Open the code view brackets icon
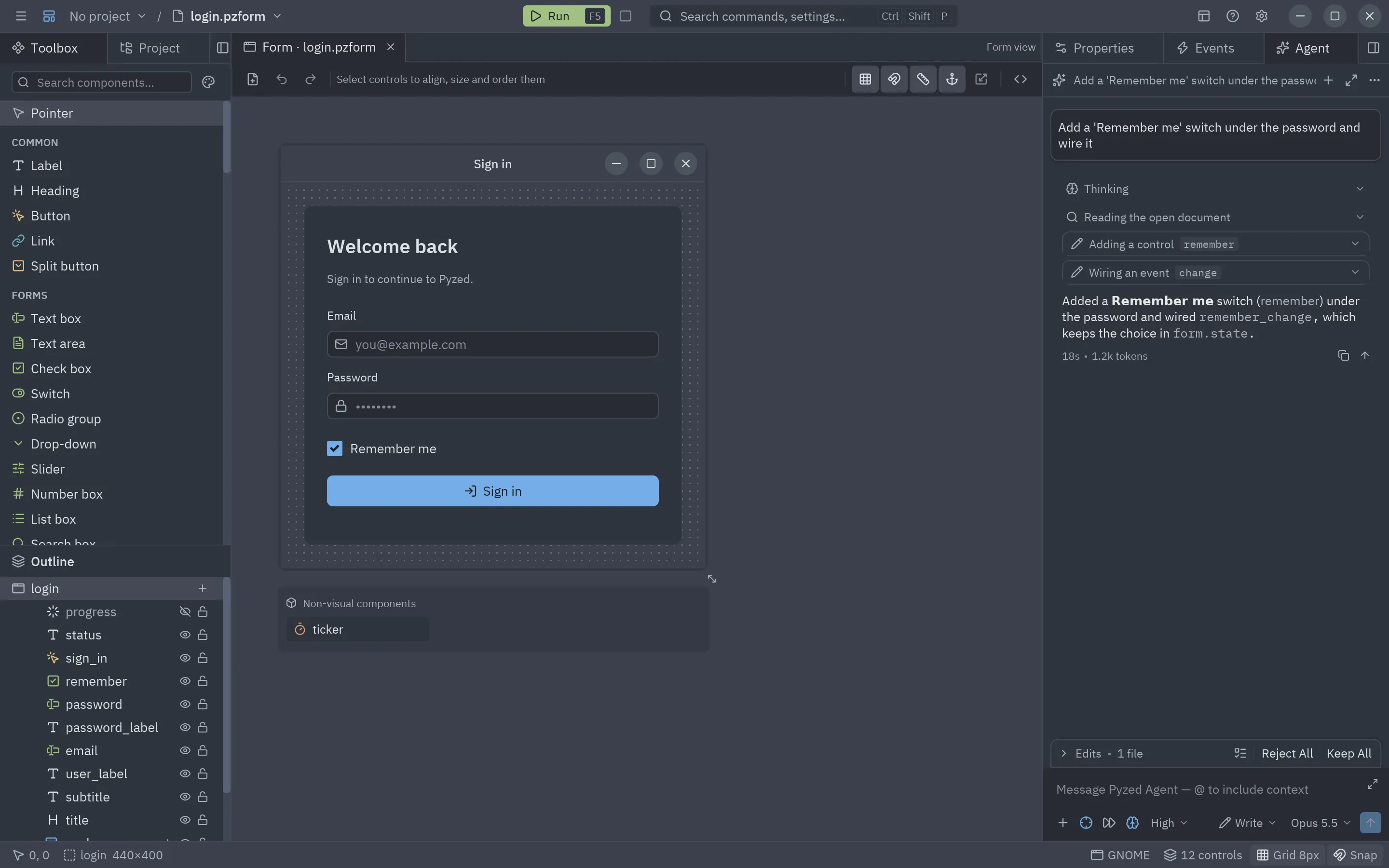1389x868 pixels. point(1020,79)
